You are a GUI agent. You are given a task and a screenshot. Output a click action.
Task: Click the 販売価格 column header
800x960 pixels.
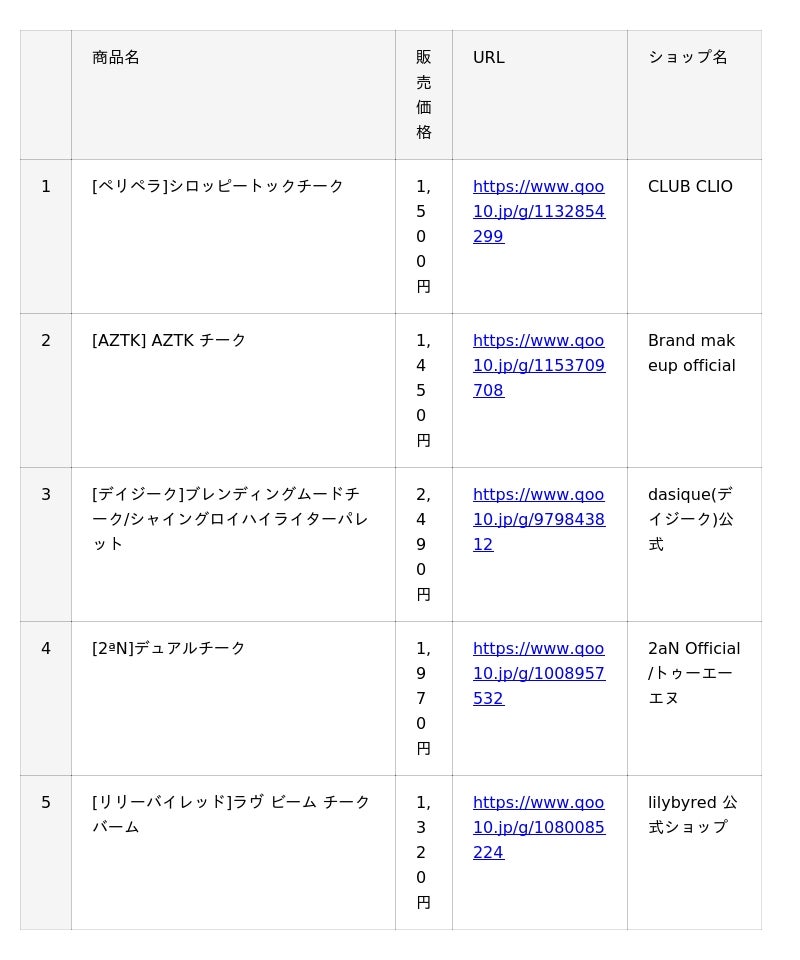pos(424,94)
